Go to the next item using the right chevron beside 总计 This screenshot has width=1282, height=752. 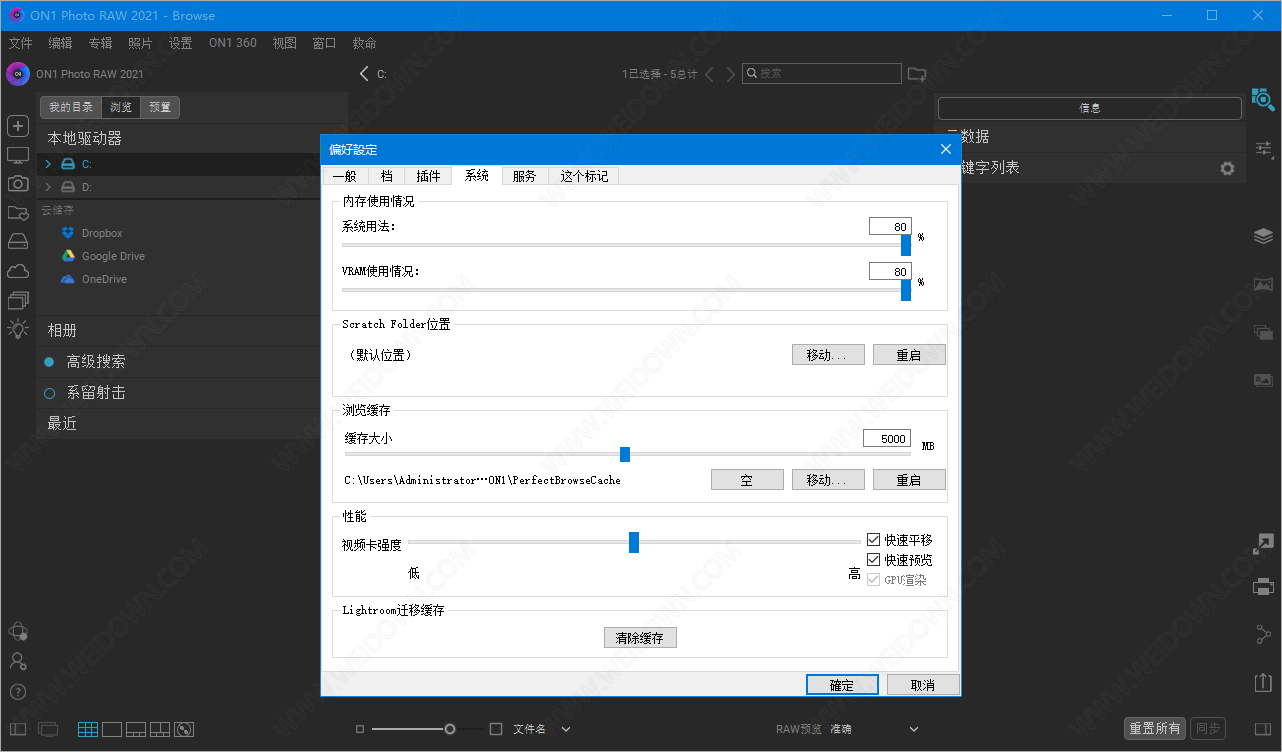click(731, 74)
